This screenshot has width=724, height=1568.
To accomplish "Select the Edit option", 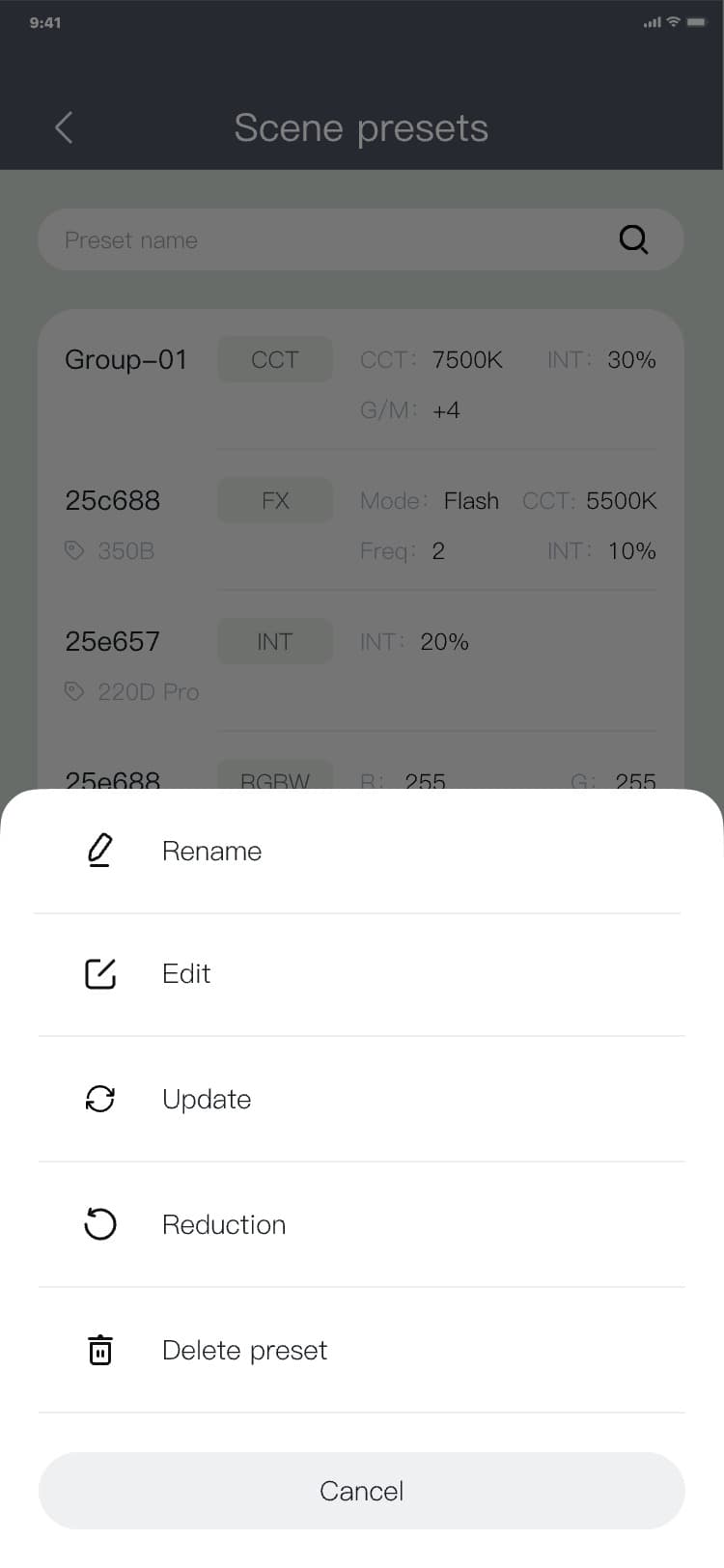I will pyautogui.click(x=186, y=974).
